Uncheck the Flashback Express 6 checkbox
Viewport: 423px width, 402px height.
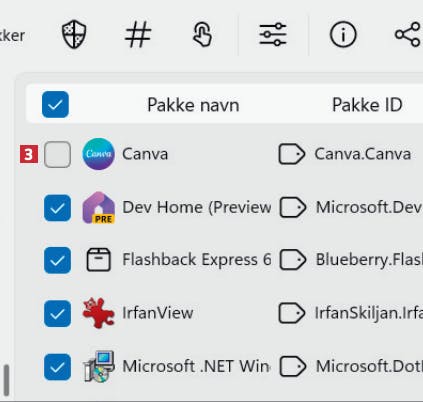(57, 260)
